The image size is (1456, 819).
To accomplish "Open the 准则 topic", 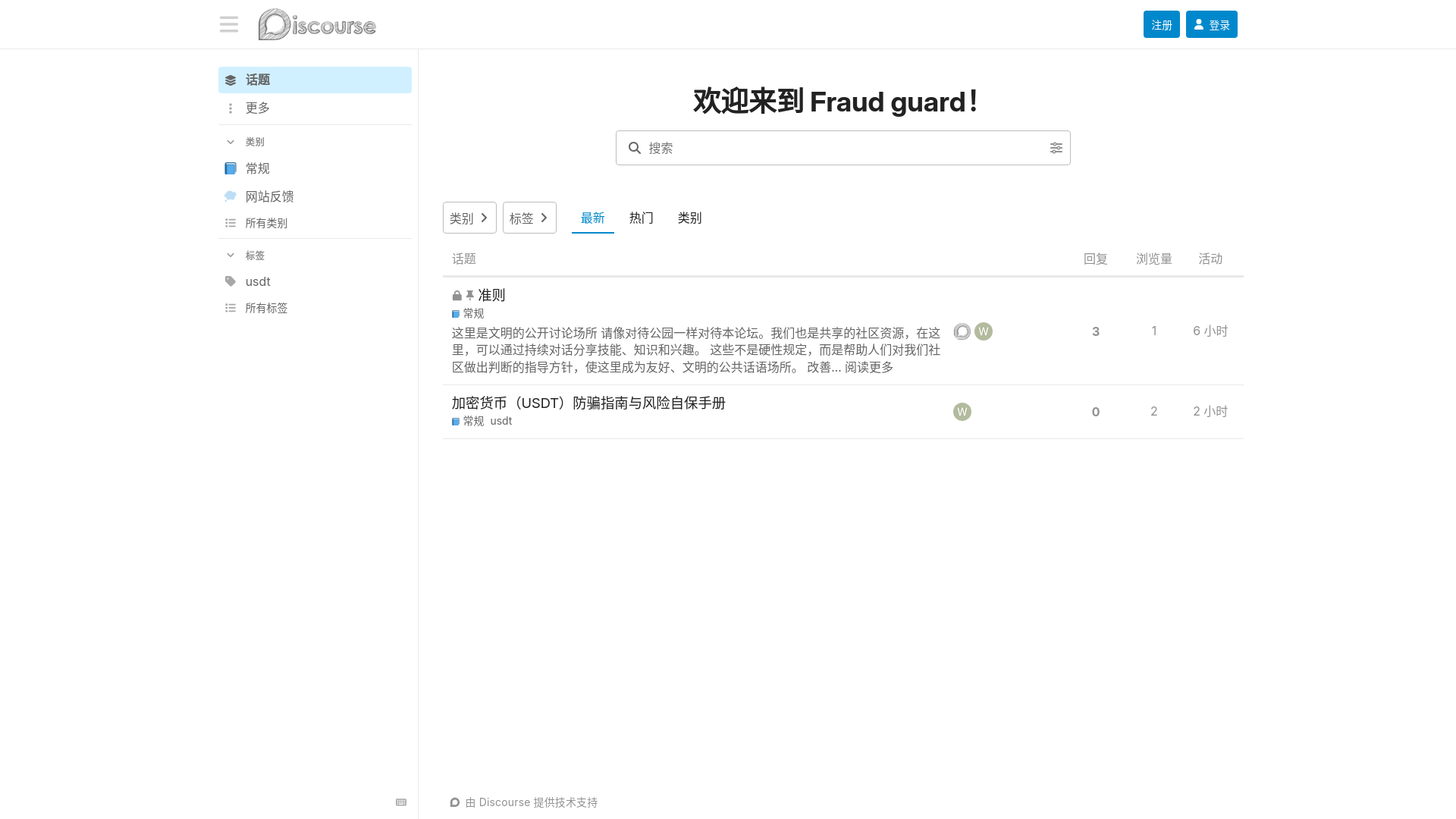I will [491, 295].
